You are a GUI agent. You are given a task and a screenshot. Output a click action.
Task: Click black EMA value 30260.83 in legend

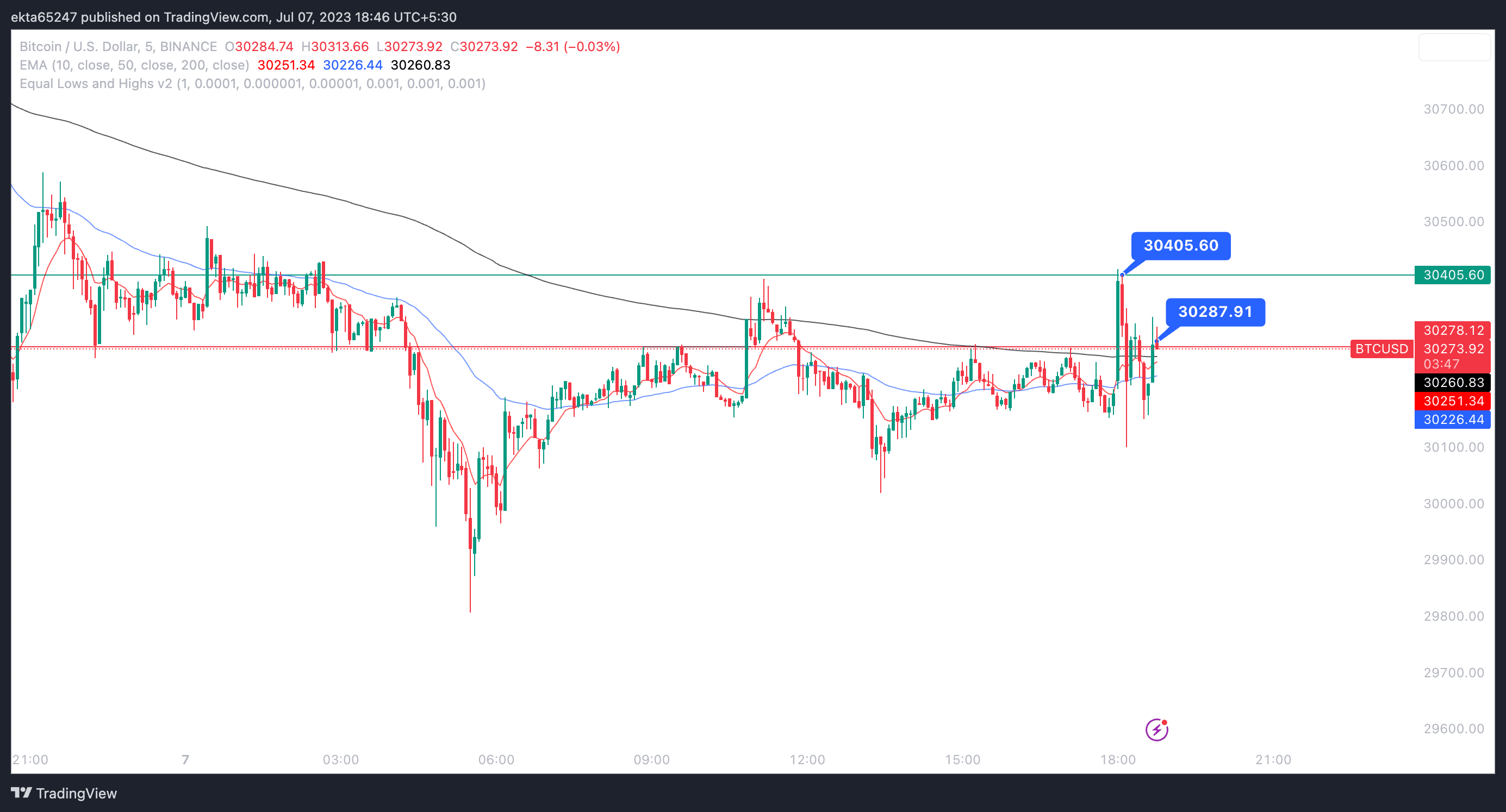(420, 65)
